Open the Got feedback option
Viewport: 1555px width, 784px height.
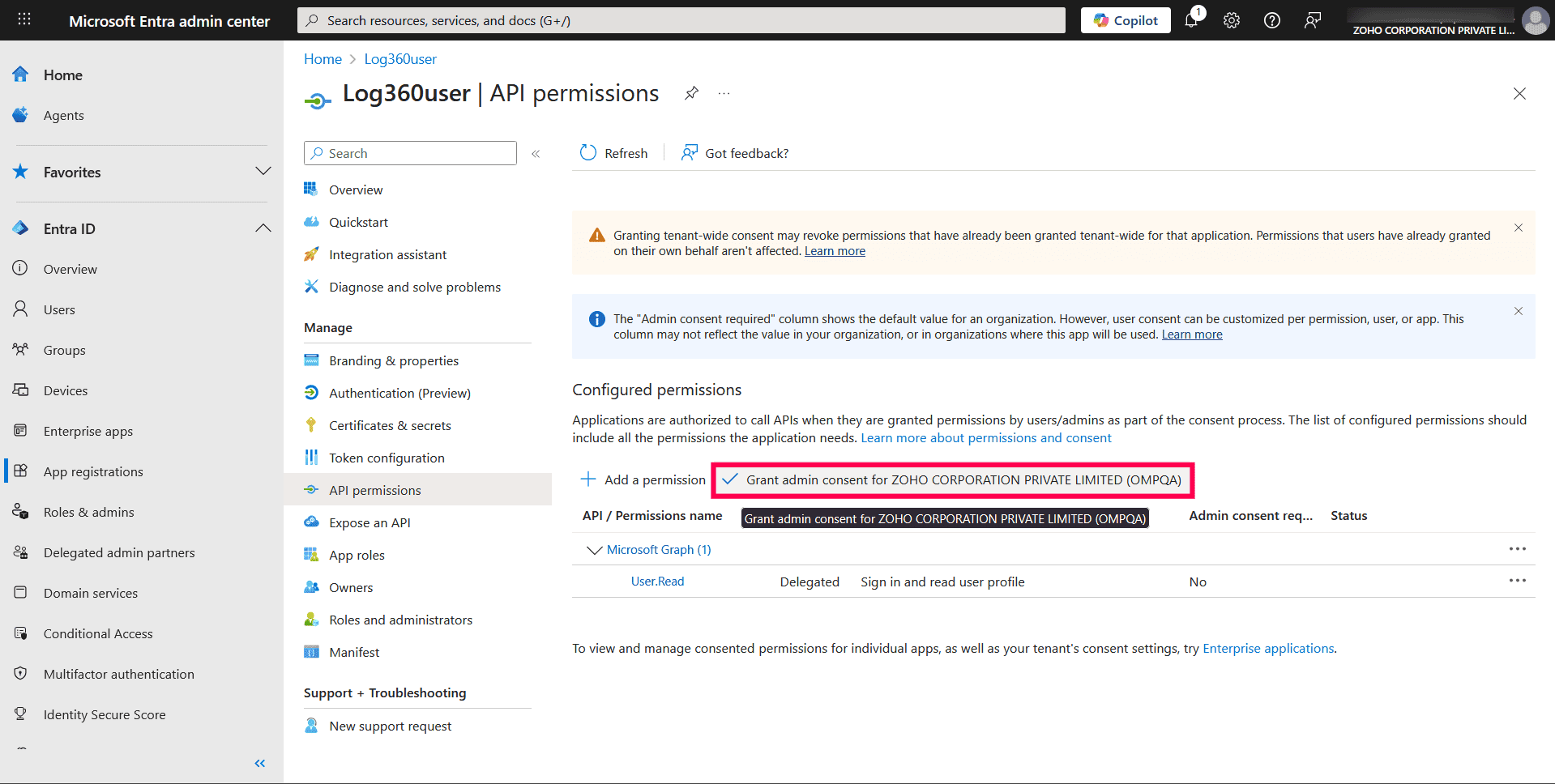[x=733, y=152]
